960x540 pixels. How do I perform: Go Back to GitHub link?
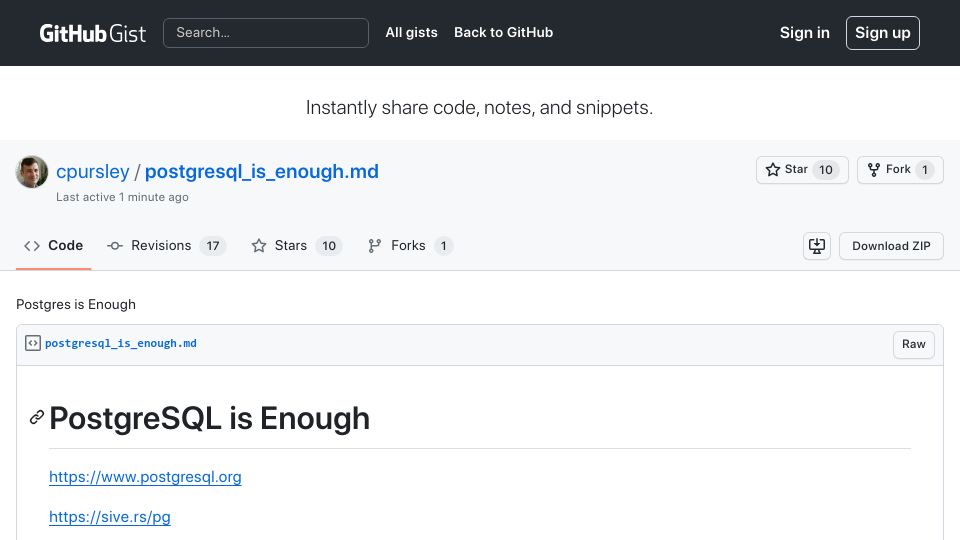click(x=503, y=32)
